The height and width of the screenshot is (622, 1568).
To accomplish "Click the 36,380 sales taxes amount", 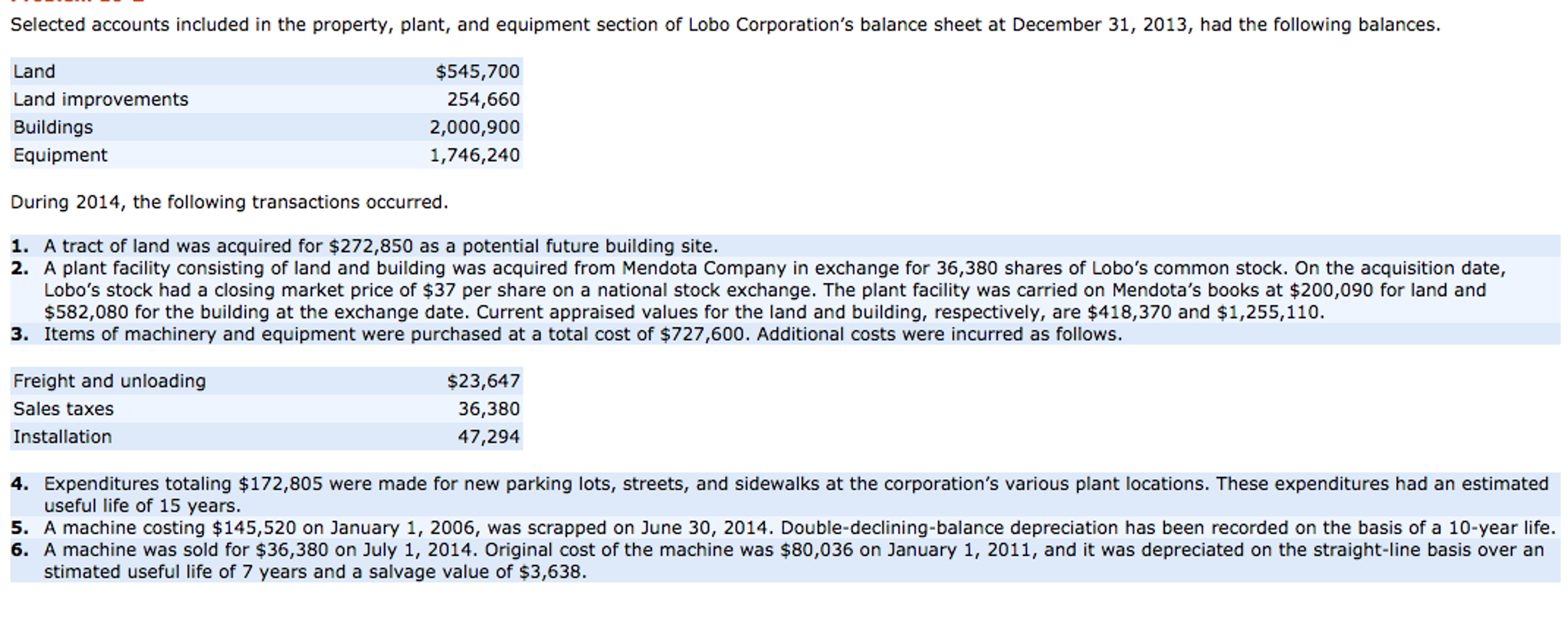I will [488, 409].
